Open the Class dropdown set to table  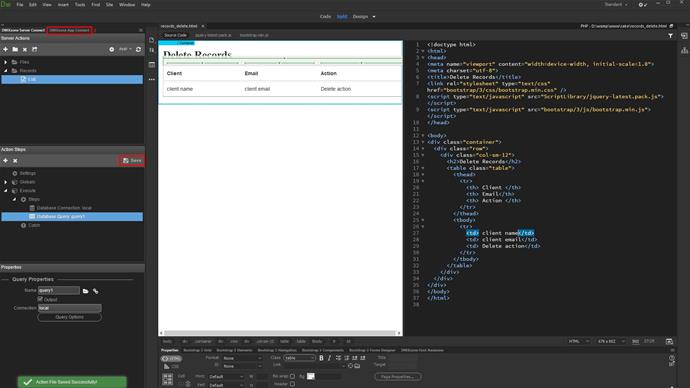[299, 358]
